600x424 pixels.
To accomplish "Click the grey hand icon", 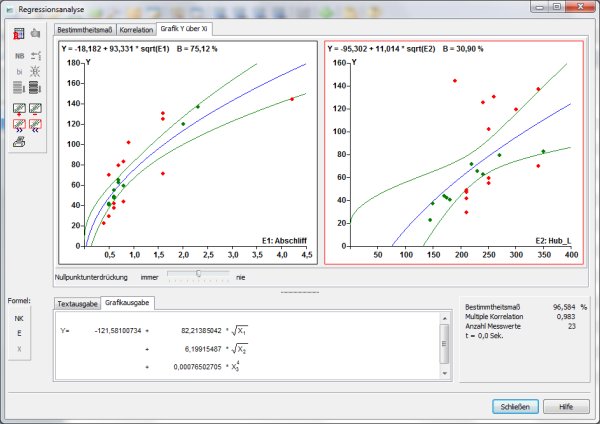I will click(36, 33).
